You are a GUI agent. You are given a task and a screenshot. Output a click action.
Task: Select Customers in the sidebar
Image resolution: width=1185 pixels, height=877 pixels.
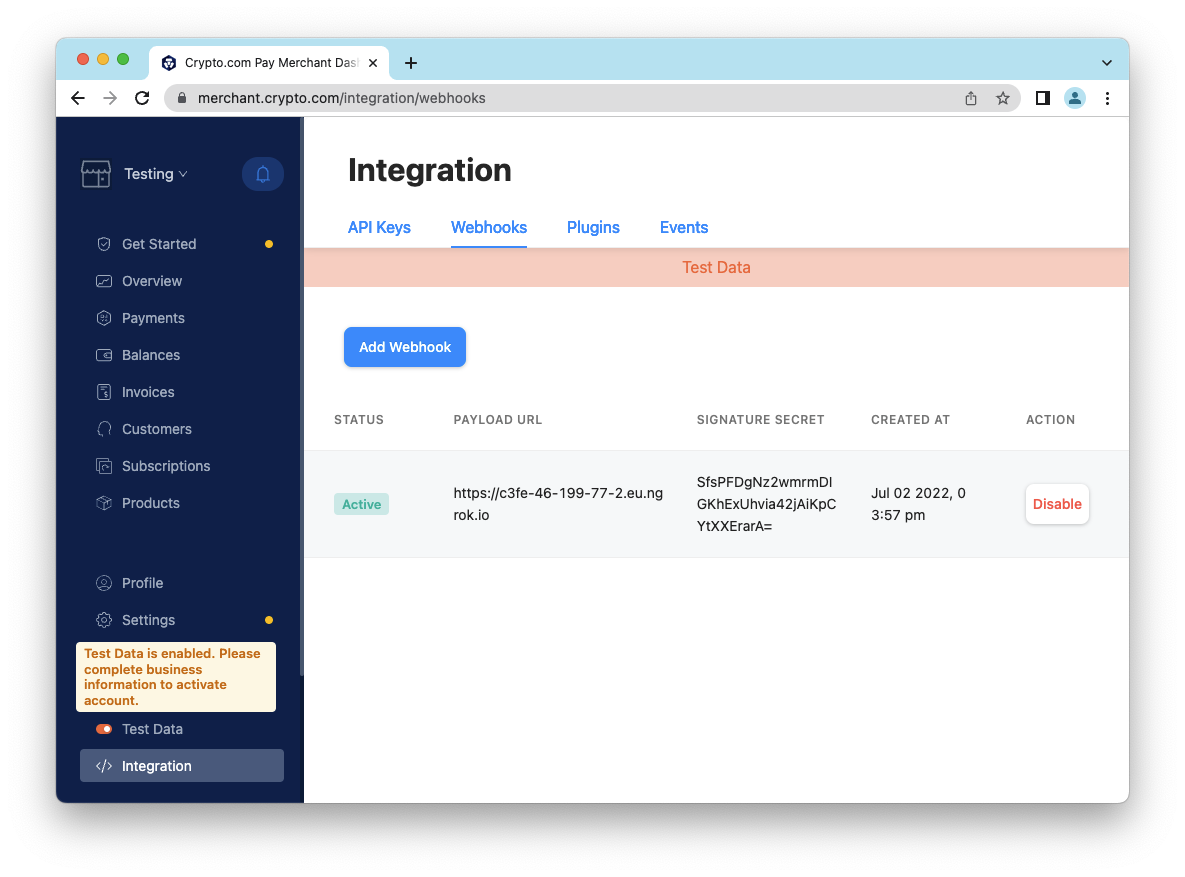tap(156, 429)
